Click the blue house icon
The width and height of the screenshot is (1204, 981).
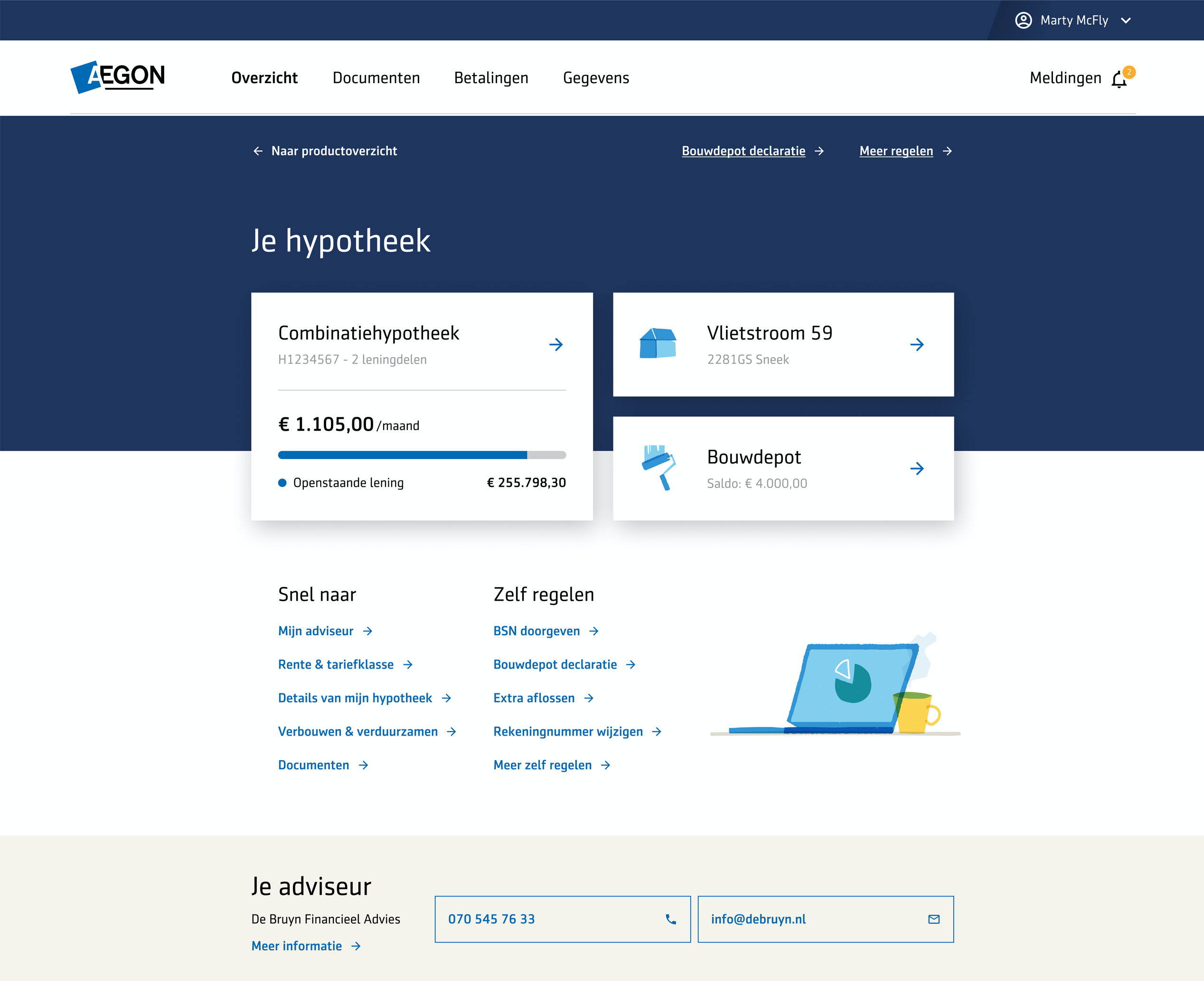(x=658, y=344)
